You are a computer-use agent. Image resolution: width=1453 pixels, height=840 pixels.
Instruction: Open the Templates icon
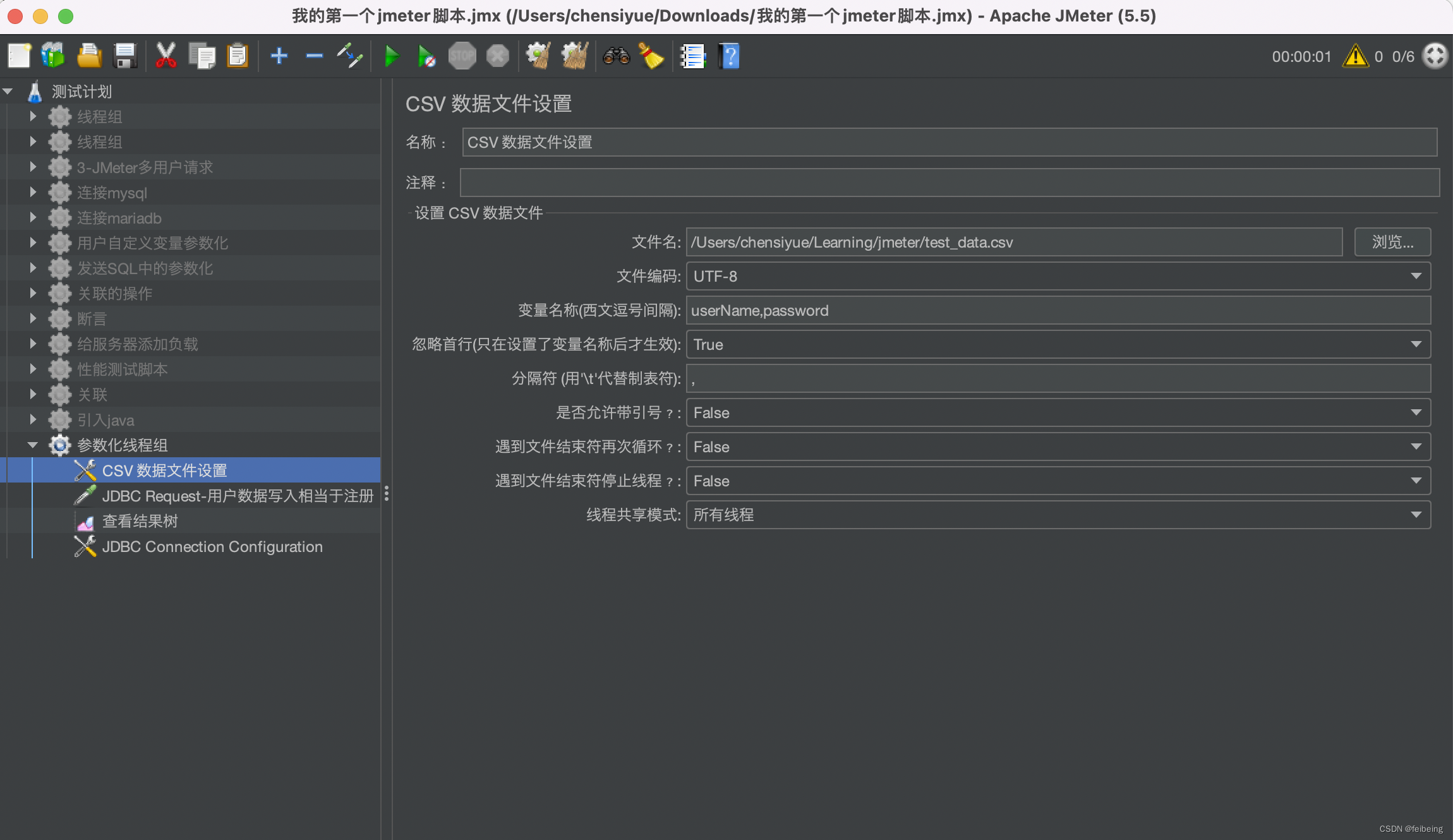tap(53, 56)
